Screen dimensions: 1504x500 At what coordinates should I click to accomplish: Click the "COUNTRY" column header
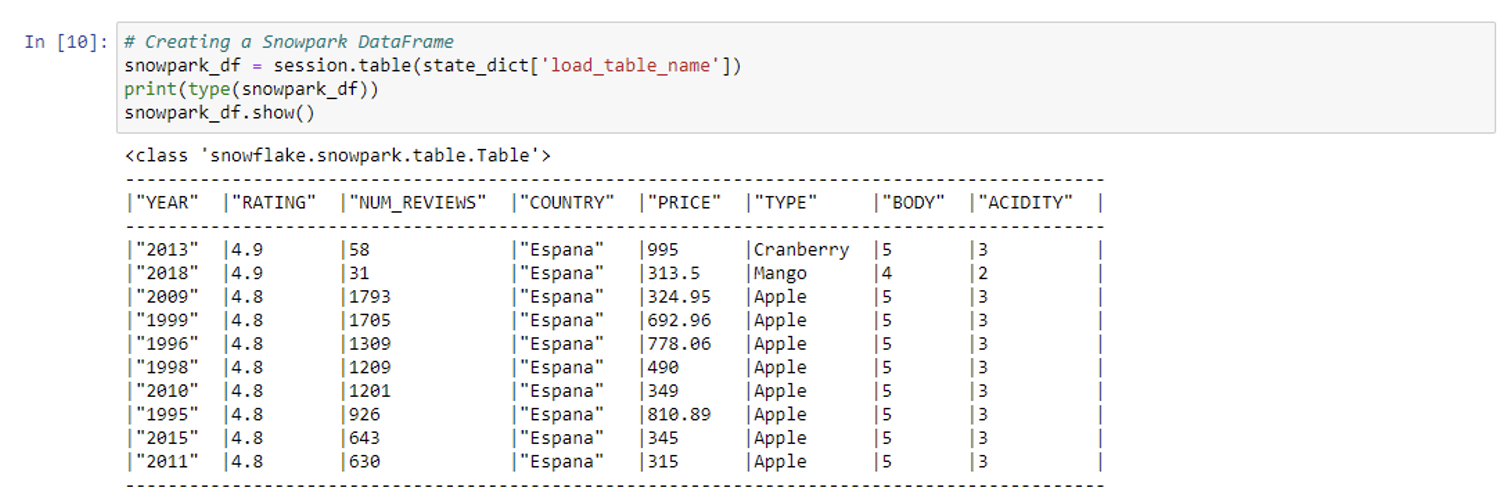pyautogui.click(x=566, y=202)
